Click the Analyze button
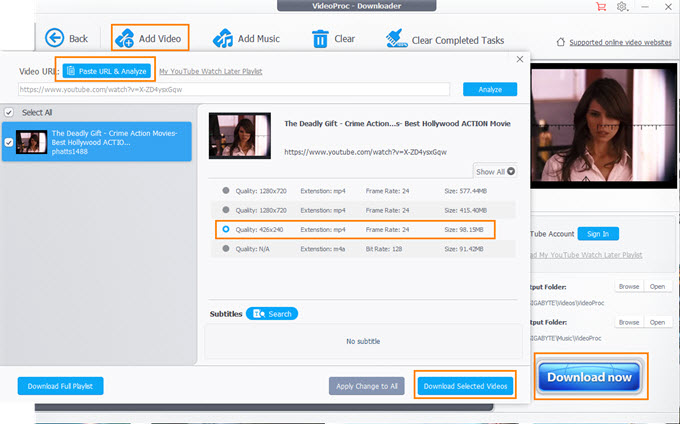Viewport: 680px width, 424px height. coord(490,89)
